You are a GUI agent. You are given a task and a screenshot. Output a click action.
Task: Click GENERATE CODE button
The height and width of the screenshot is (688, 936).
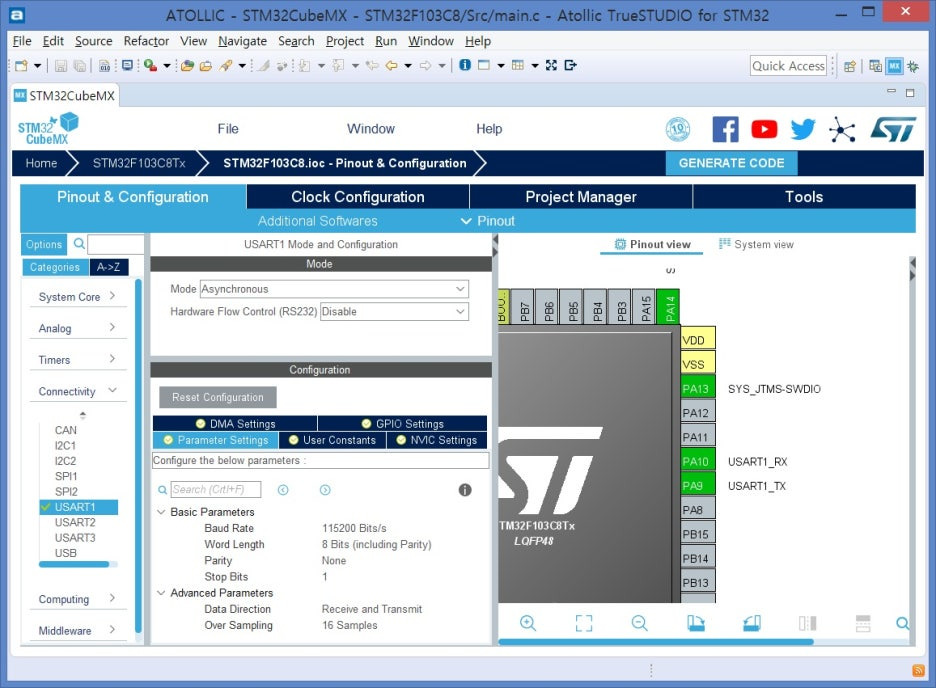pyautogui.click(x=731, y=163)
